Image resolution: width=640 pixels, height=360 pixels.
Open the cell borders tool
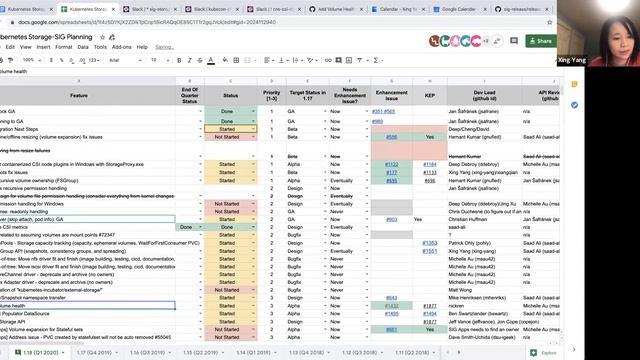(x=236, y=60)
